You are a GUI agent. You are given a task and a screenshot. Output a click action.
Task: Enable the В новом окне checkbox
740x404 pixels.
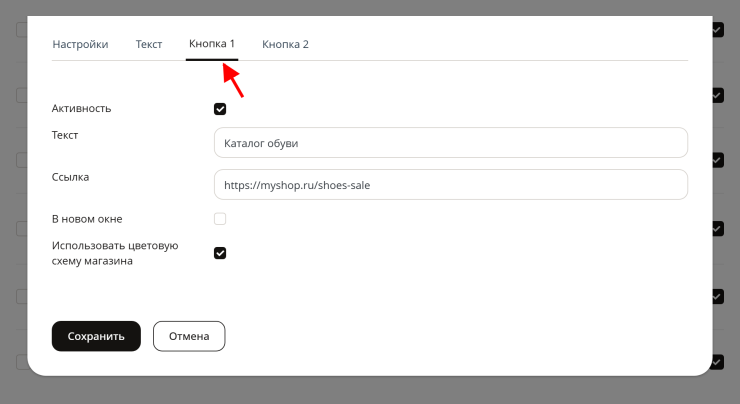tap(220, 219)
